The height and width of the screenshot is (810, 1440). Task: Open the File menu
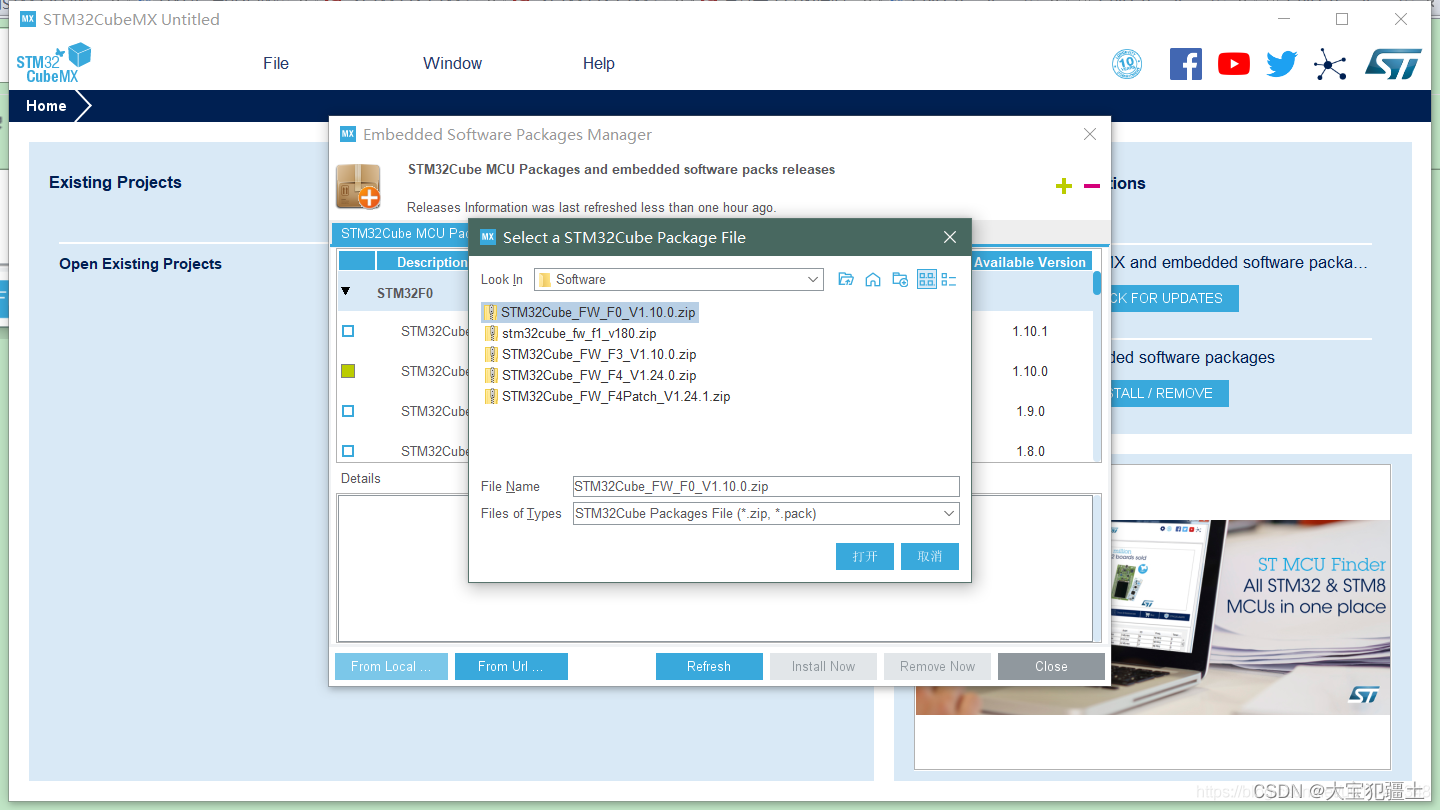(x=276, y=63)
